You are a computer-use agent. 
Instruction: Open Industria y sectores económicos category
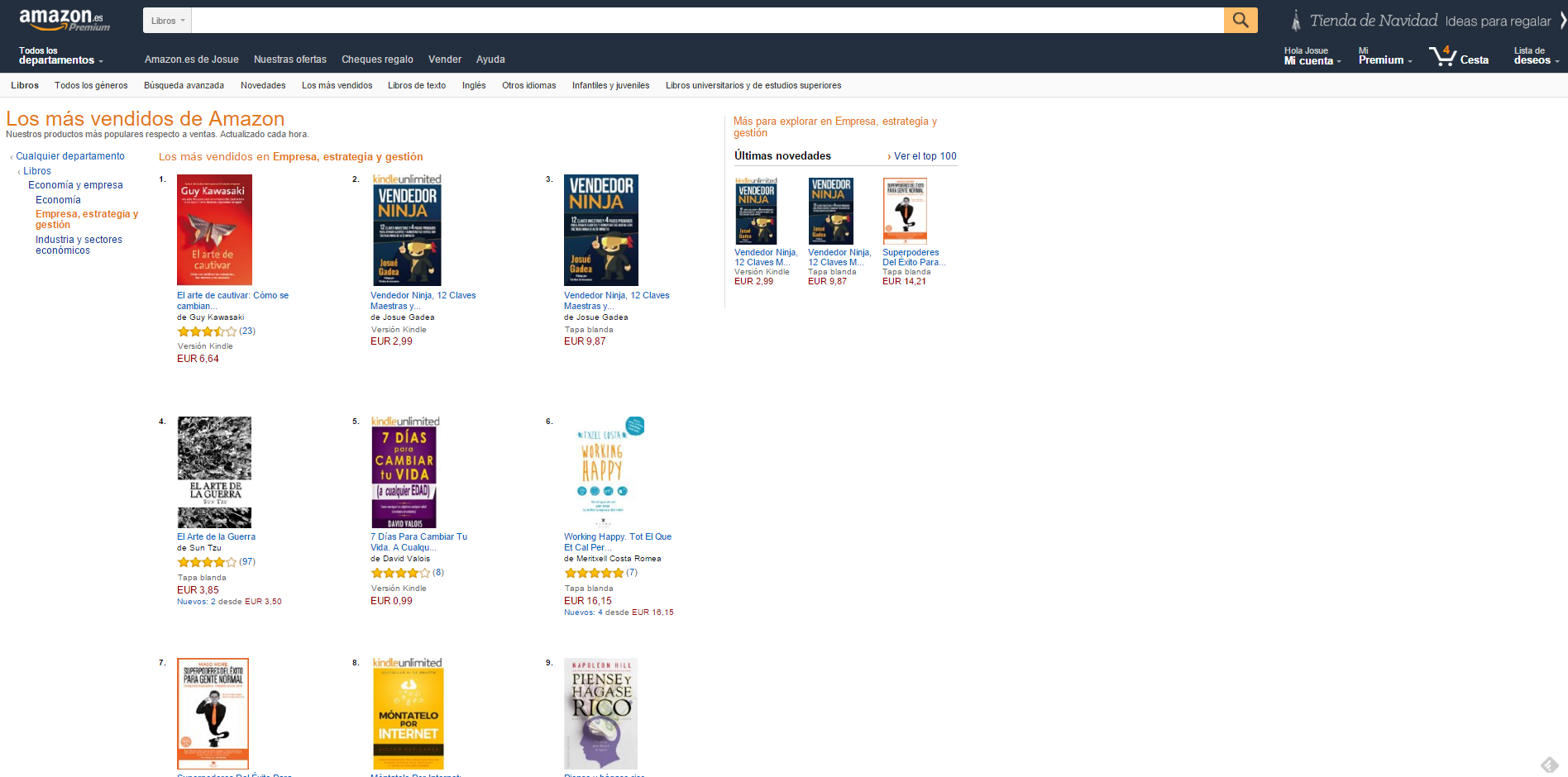[x=79, y=245]
